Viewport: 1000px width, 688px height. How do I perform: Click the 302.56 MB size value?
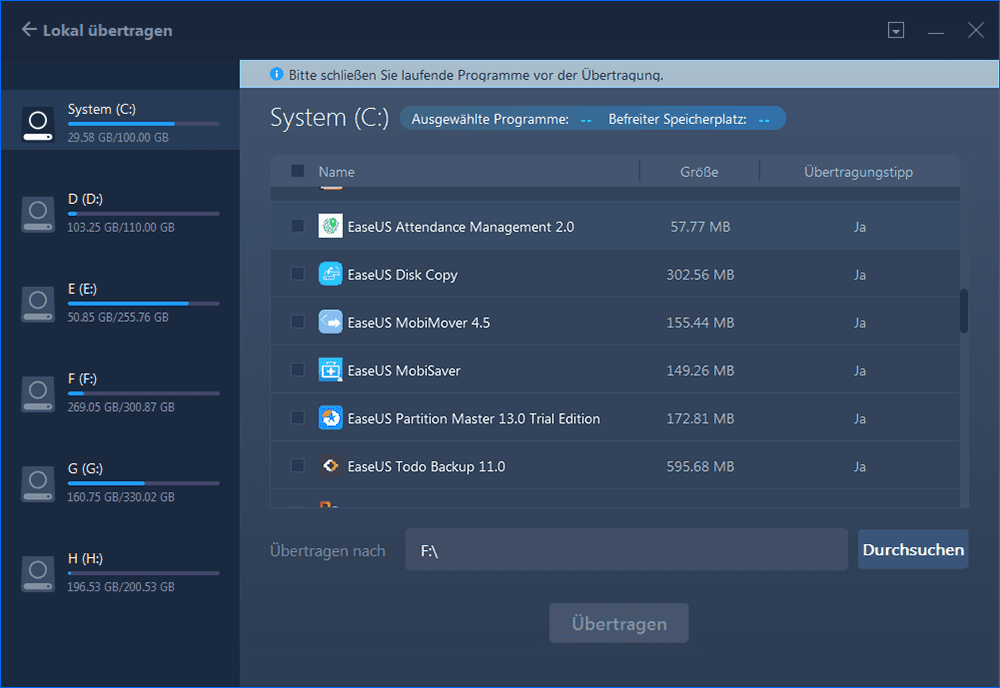[x=700, y=274]
